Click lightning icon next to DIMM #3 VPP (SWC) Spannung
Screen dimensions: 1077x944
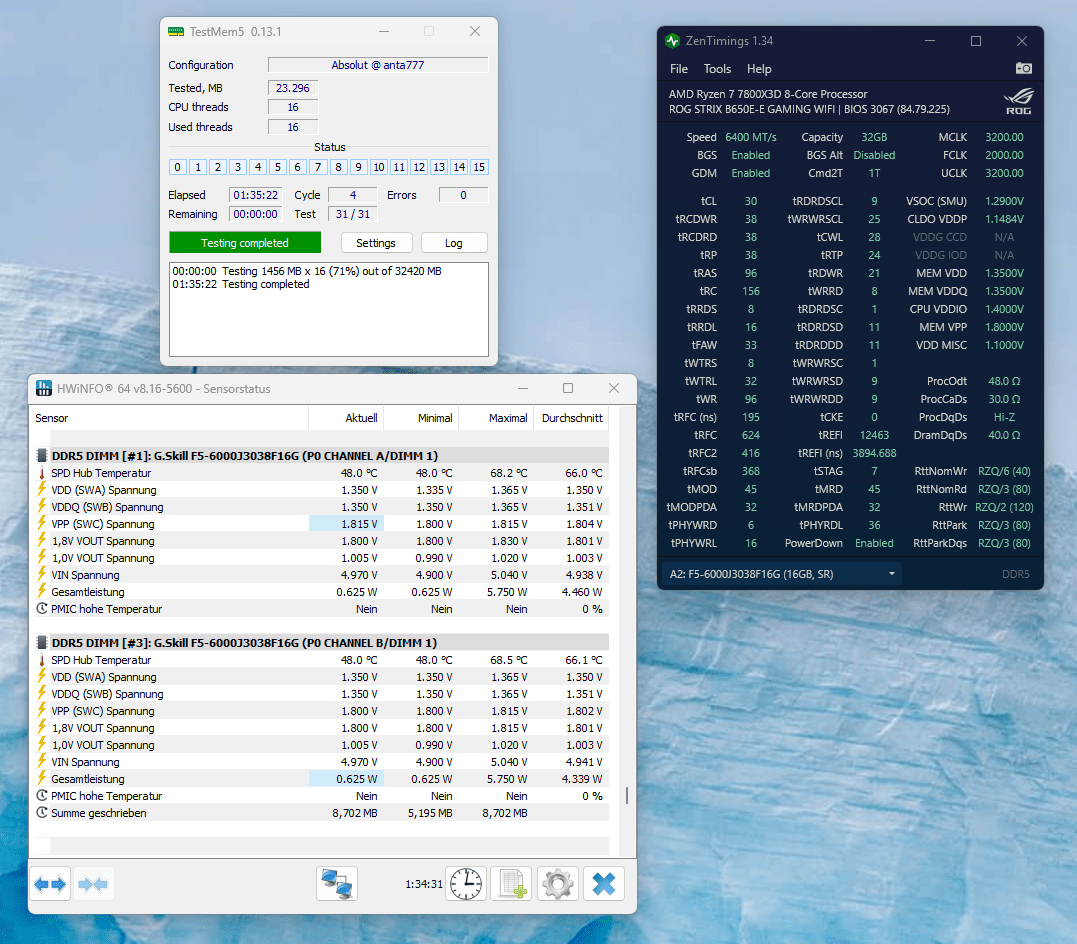(42, 710)
